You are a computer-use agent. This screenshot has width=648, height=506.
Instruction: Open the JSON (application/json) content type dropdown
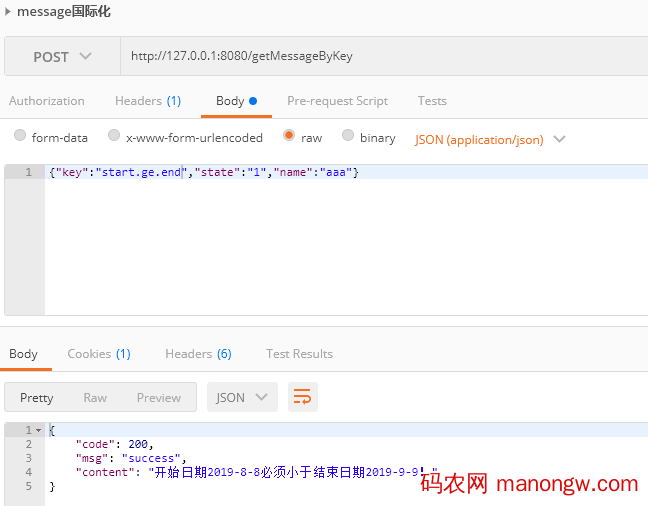click(490, 139)
